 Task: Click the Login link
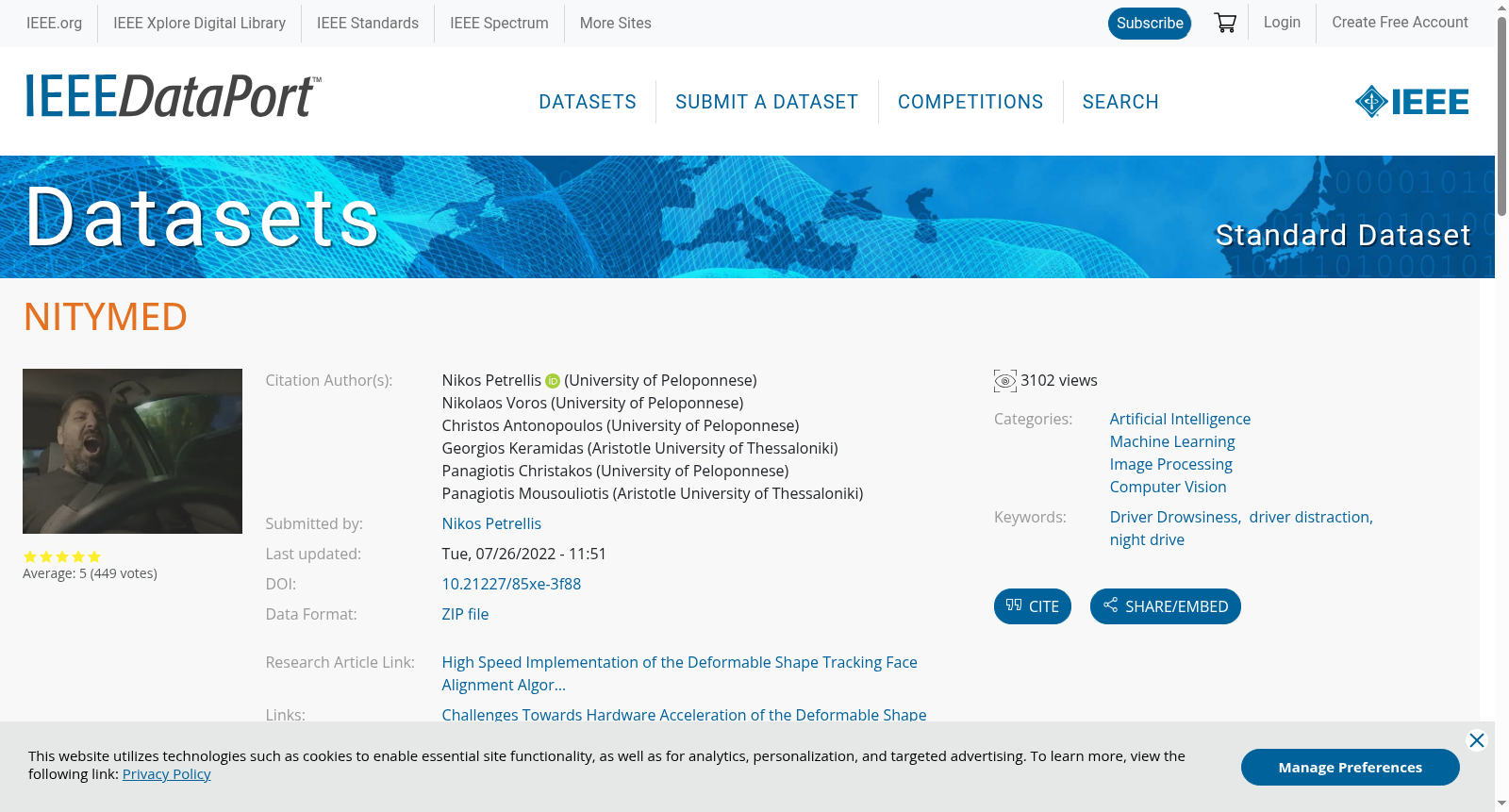pyautogui.click(x=1282, y=22)
